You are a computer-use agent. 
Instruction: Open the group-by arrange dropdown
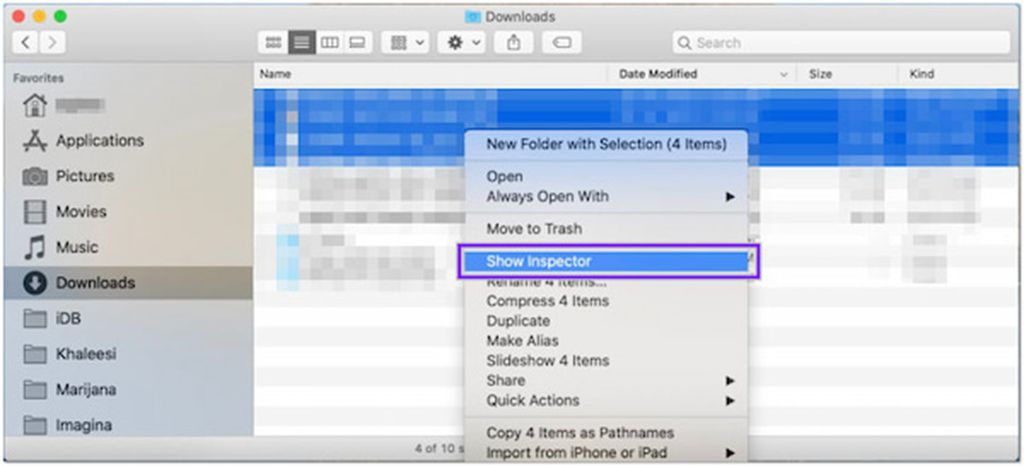(x=405, y=43)
